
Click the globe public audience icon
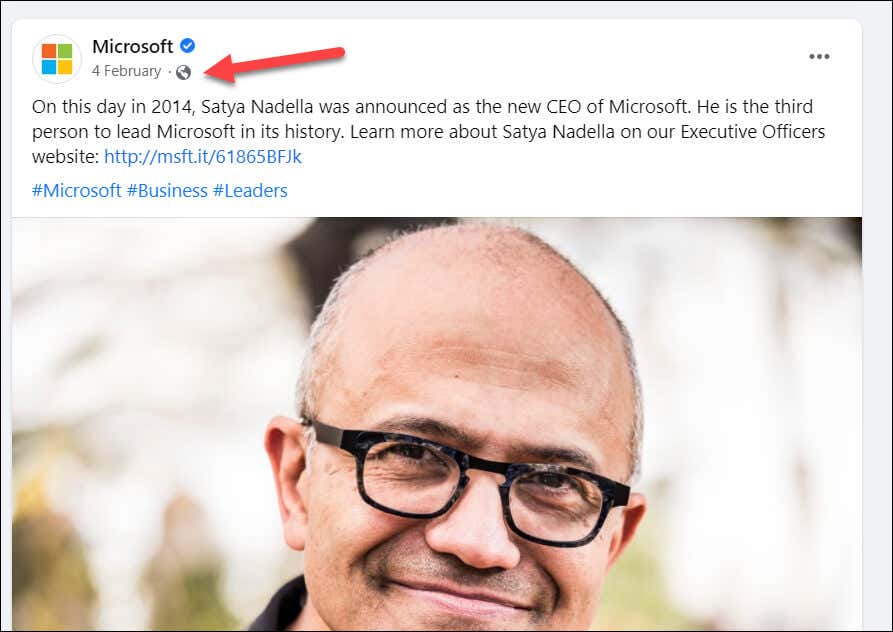(x=183, y=72)
